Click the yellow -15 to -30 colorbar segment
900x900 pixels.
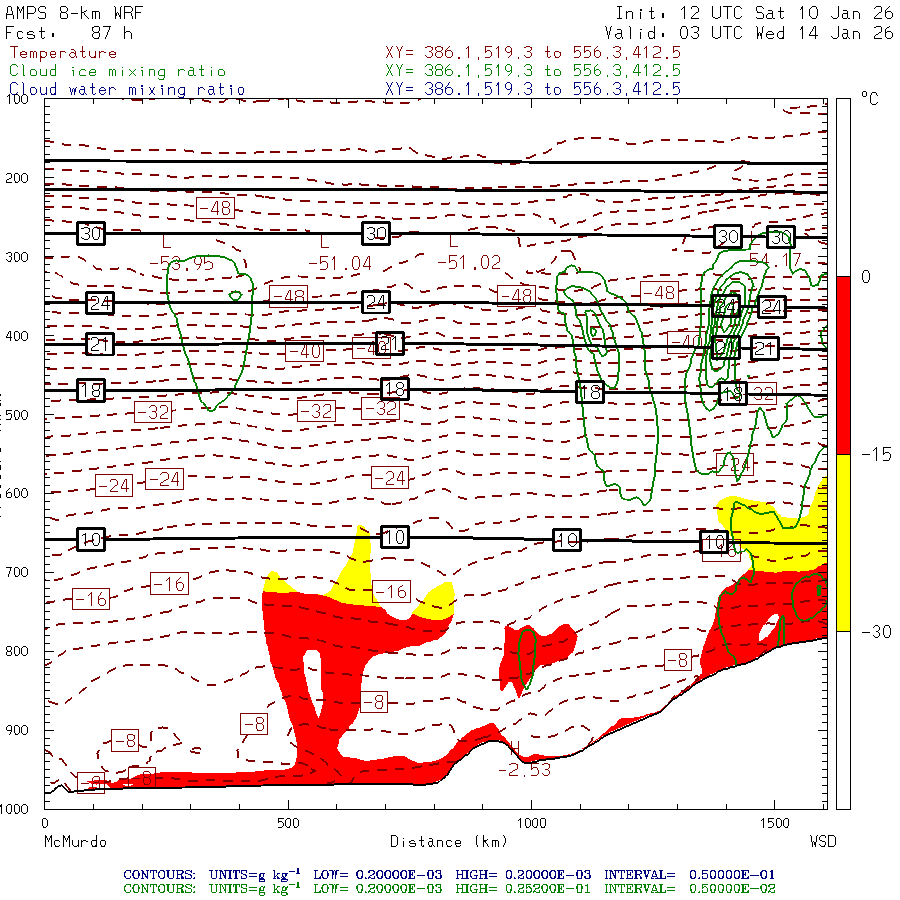843,543
